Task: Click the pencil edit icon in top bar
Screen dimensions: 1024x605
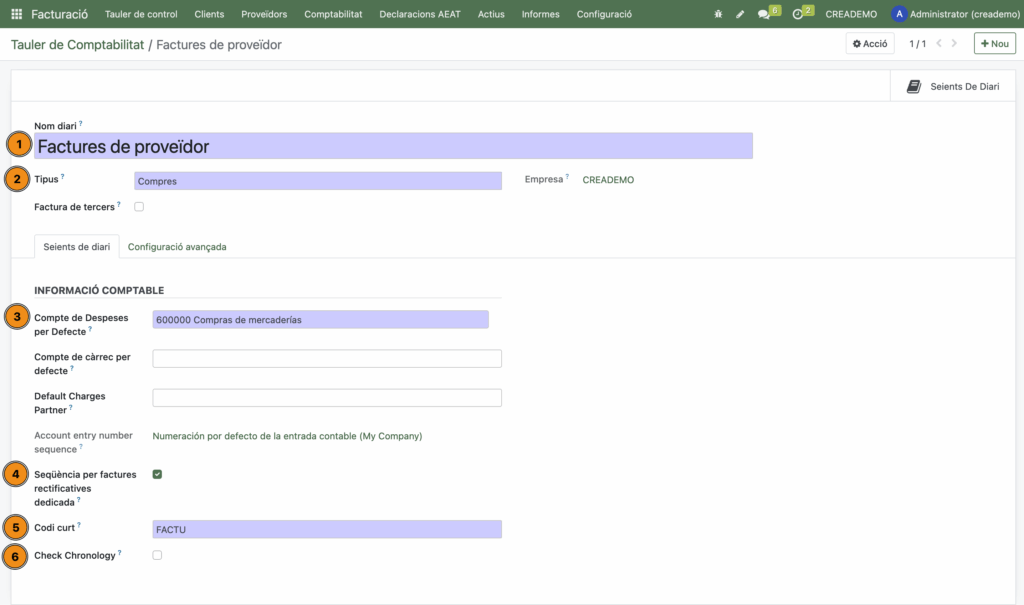Action: (740, 14)
